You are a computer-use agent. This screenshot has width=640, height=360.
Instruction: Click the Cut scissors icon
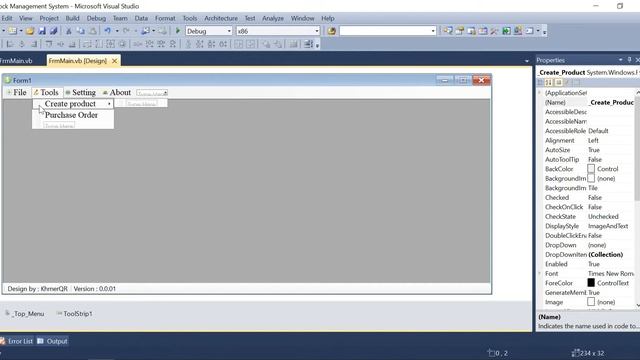click(x=69, y=31)
